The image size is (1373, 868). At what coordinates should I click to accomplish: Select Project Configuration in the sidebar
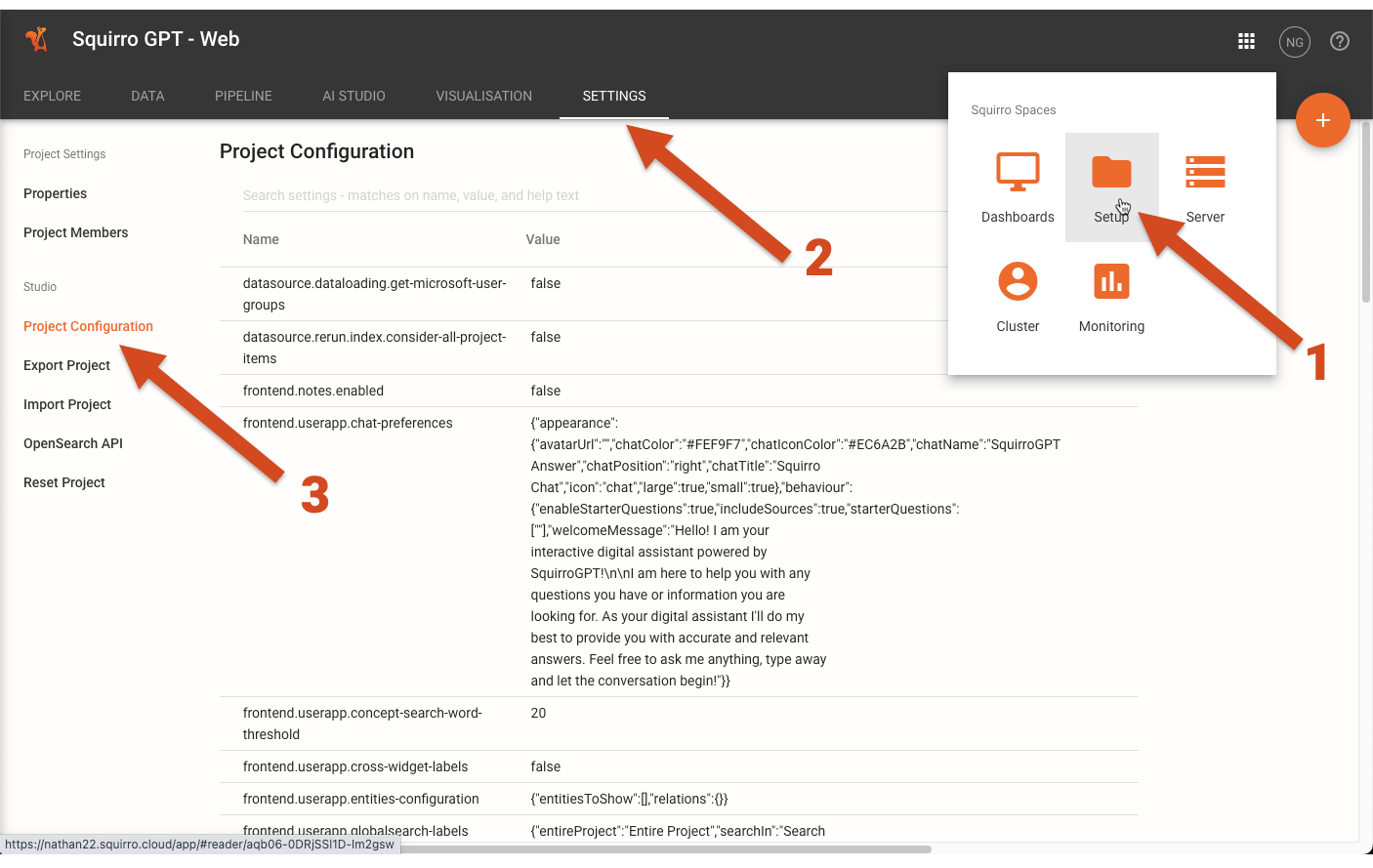[88, 326]
